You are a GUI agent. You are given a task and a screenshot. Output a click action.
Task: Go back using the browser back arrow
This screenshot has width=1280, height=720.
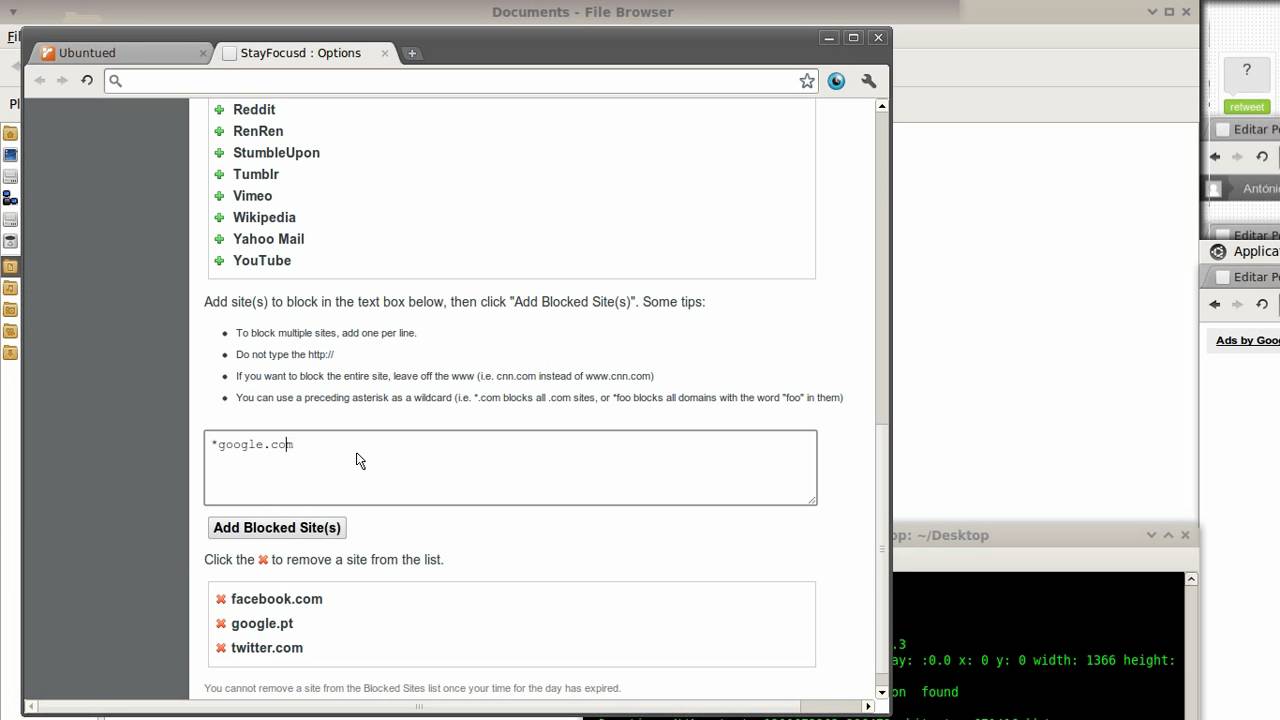(40, 80)
